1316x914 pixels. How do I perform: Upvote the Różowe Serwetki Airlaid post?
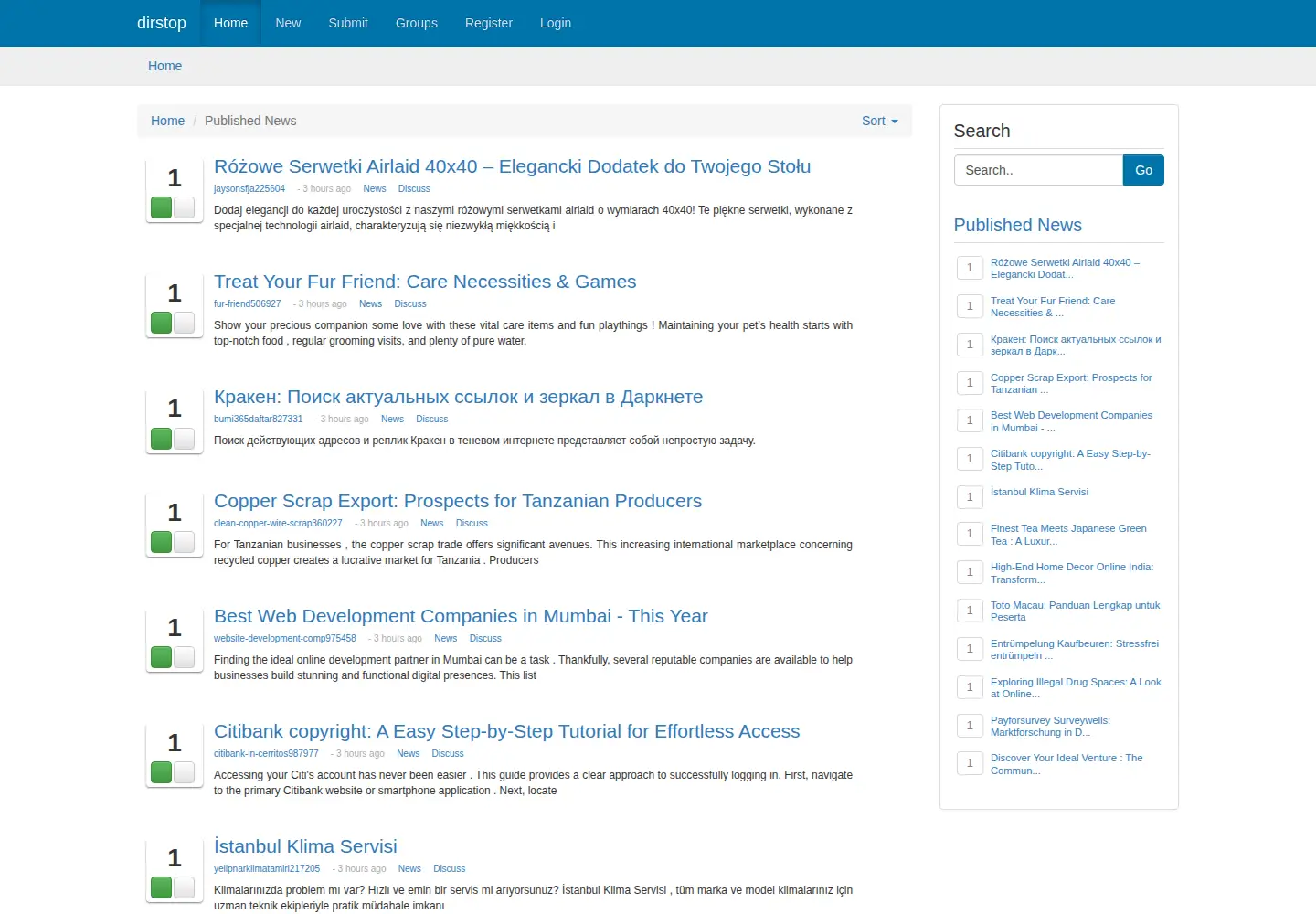coord(162,207)
